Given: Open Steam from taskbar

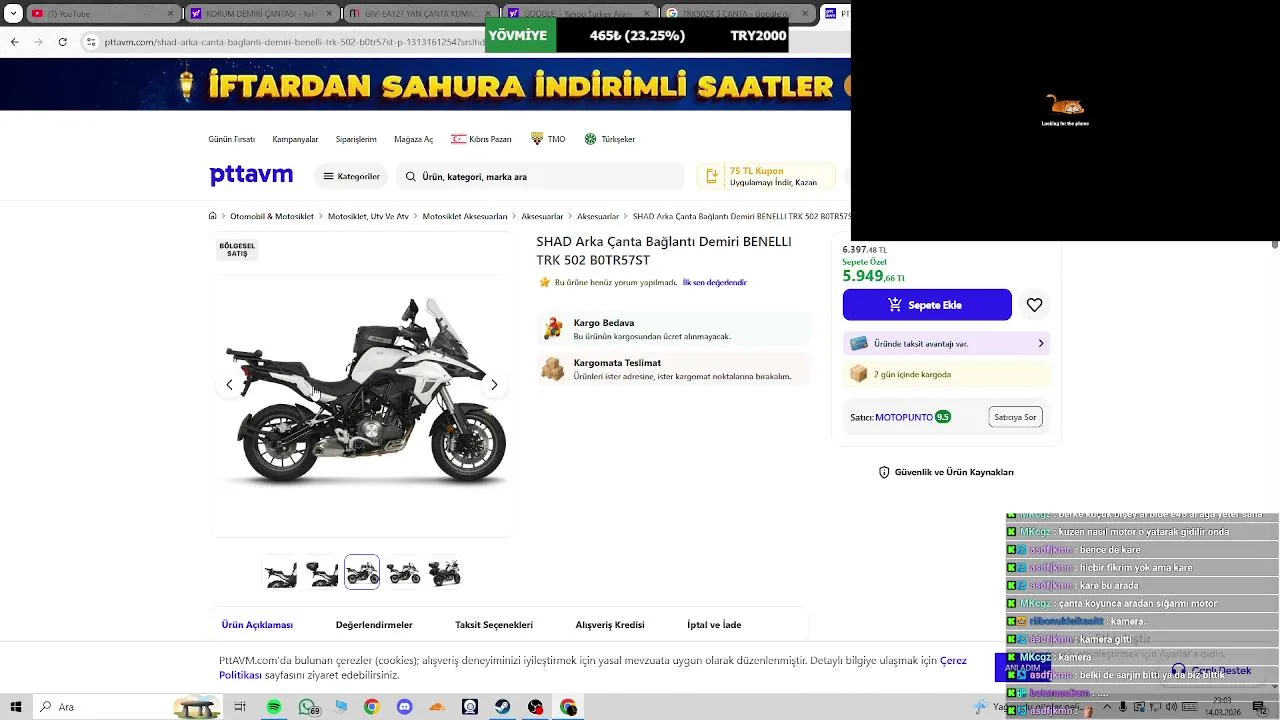Looking at the screenshot, I should 502,707.
